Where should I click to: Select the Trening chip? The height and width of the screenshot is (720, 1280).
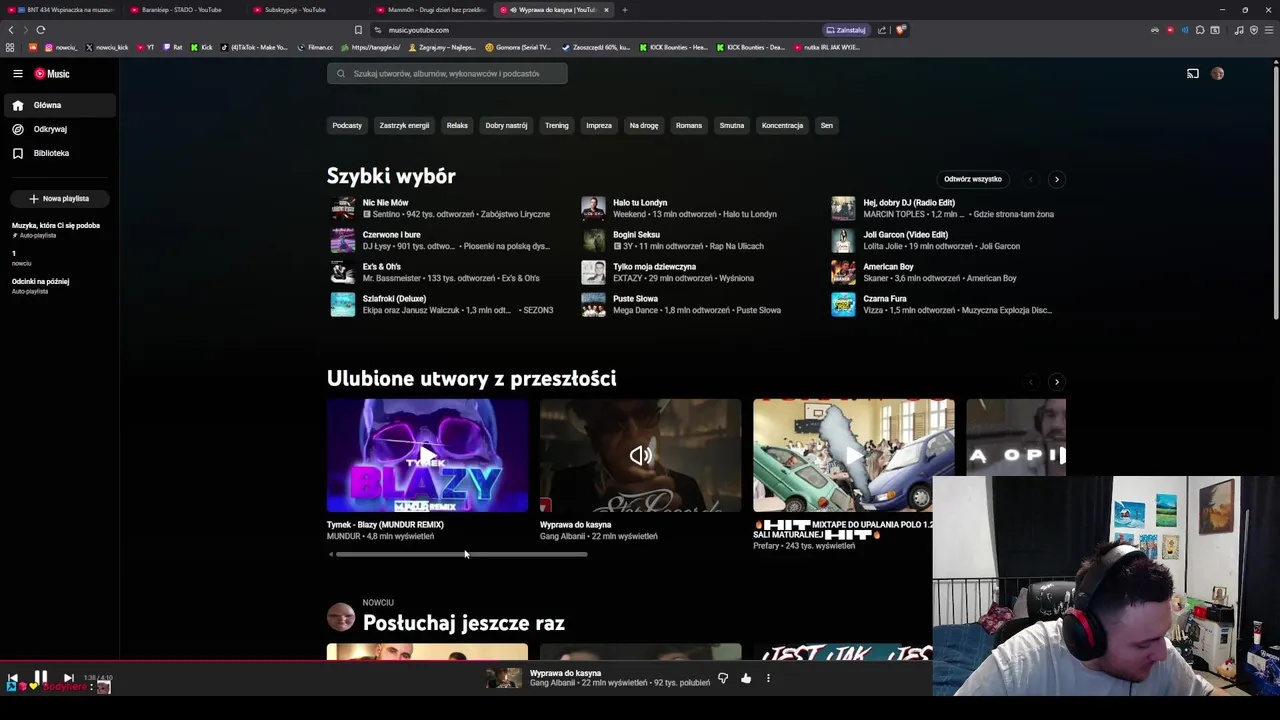(557, 126)
